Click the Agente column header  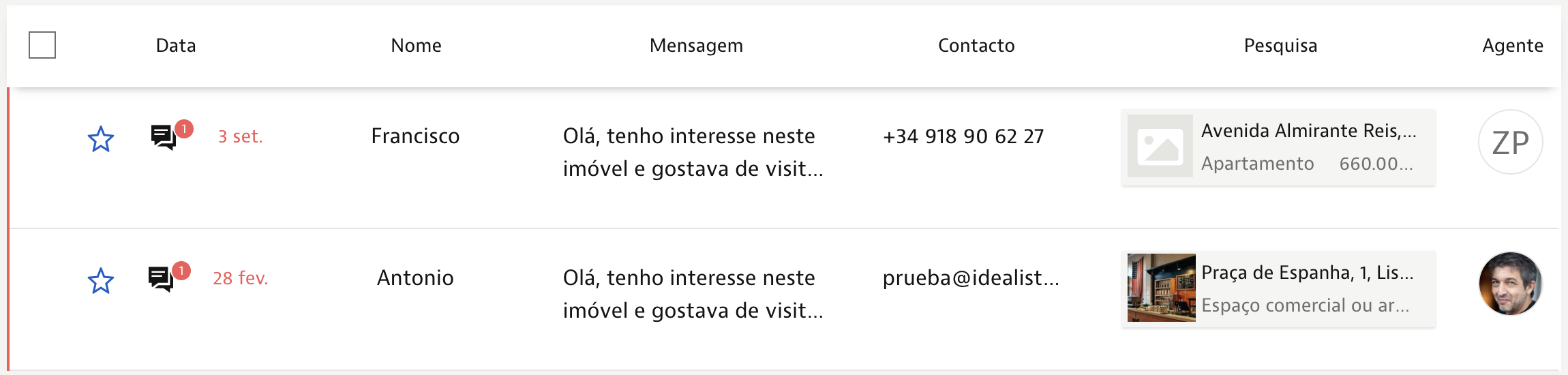coord(1513,46)
